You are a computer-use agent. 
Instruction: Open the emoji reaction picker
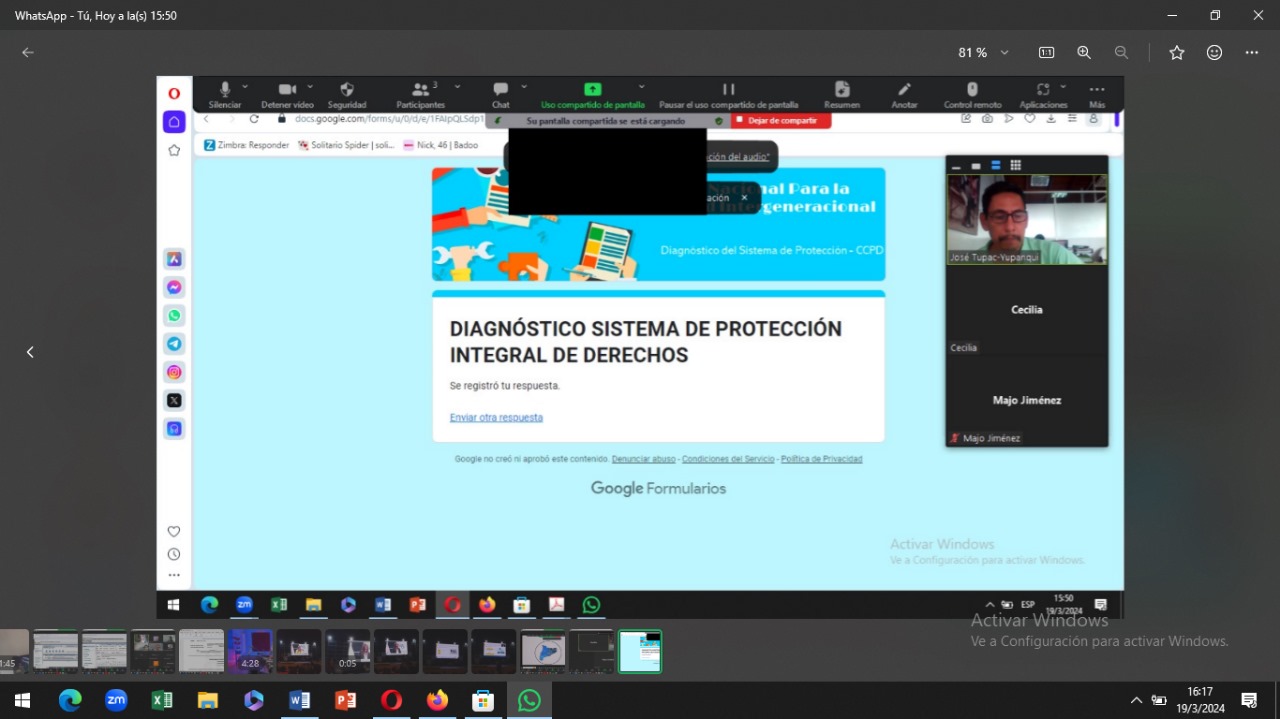pos(1214,53)
